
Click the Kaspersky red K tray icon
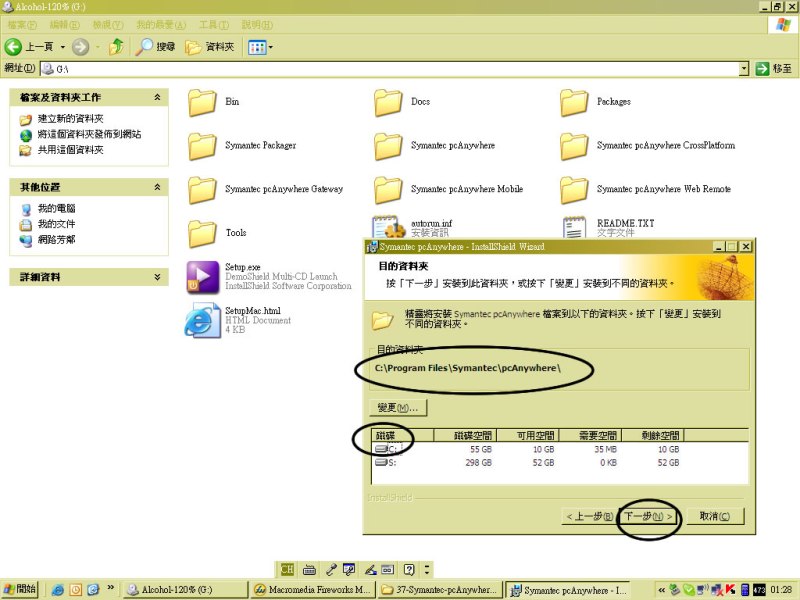[x=731, y=590]
